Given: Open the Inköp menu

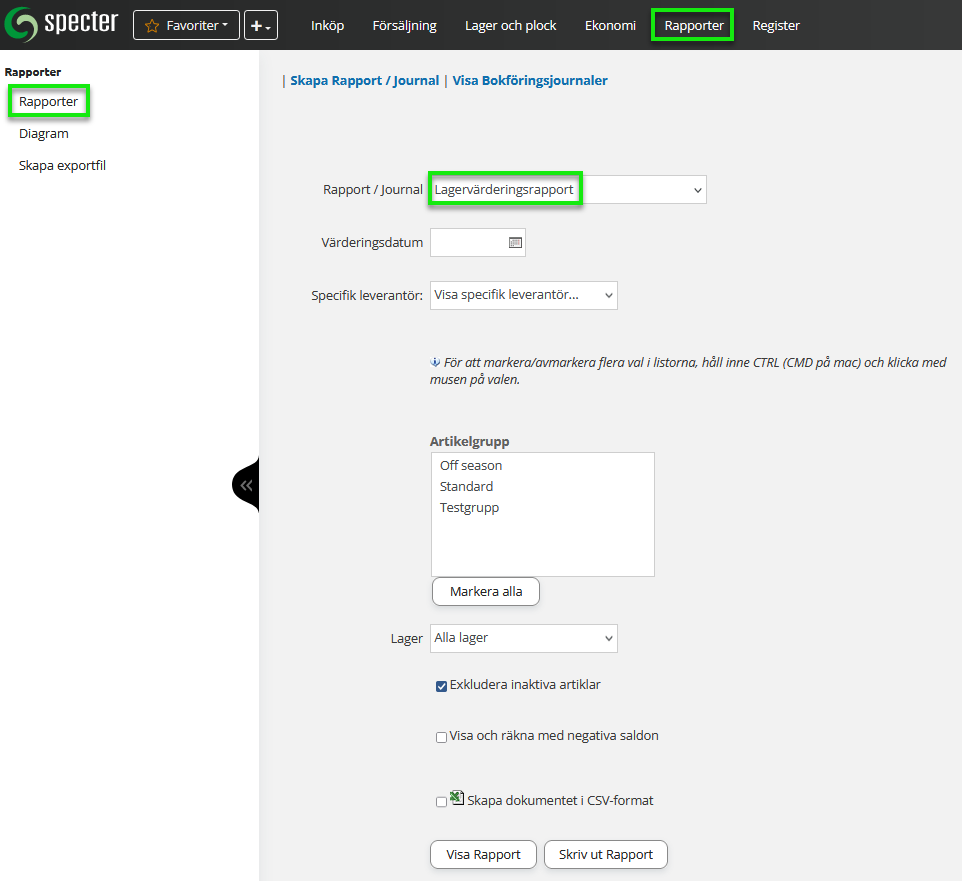Looking at the screenshot, I should click(x=327, y=25).
